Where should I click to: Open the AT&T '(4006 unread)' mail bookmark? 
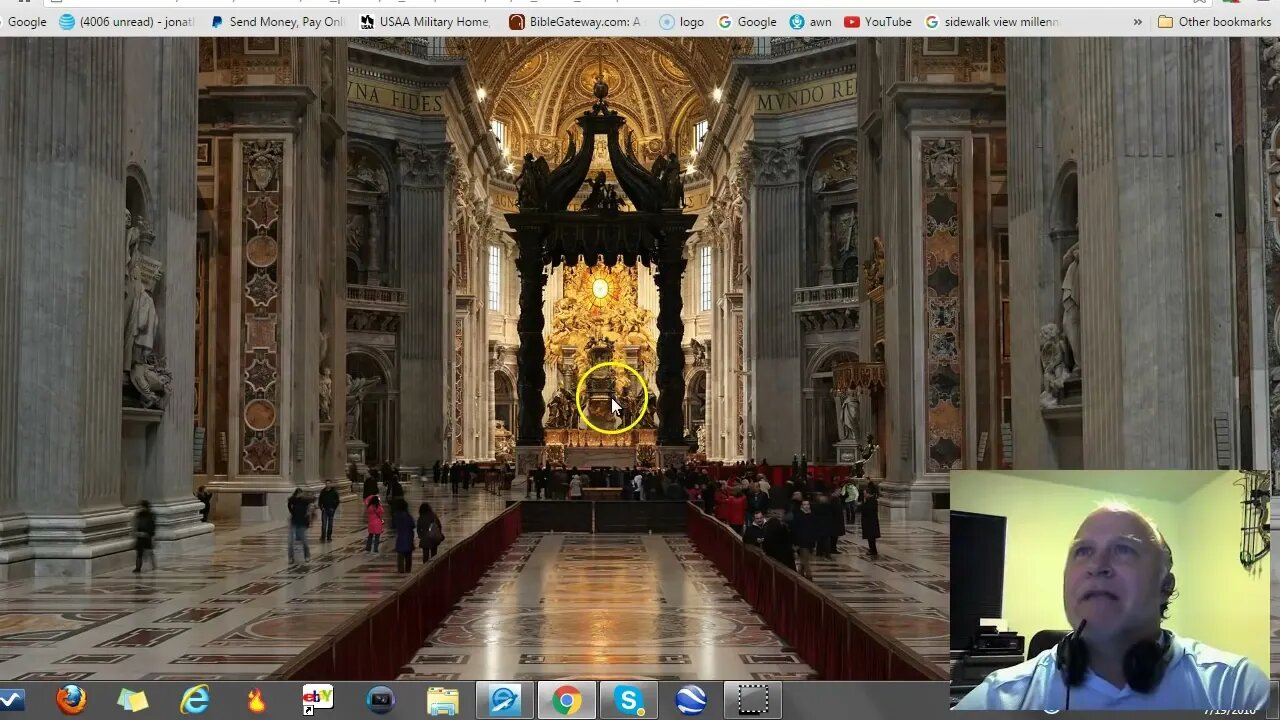pos(126,21)
